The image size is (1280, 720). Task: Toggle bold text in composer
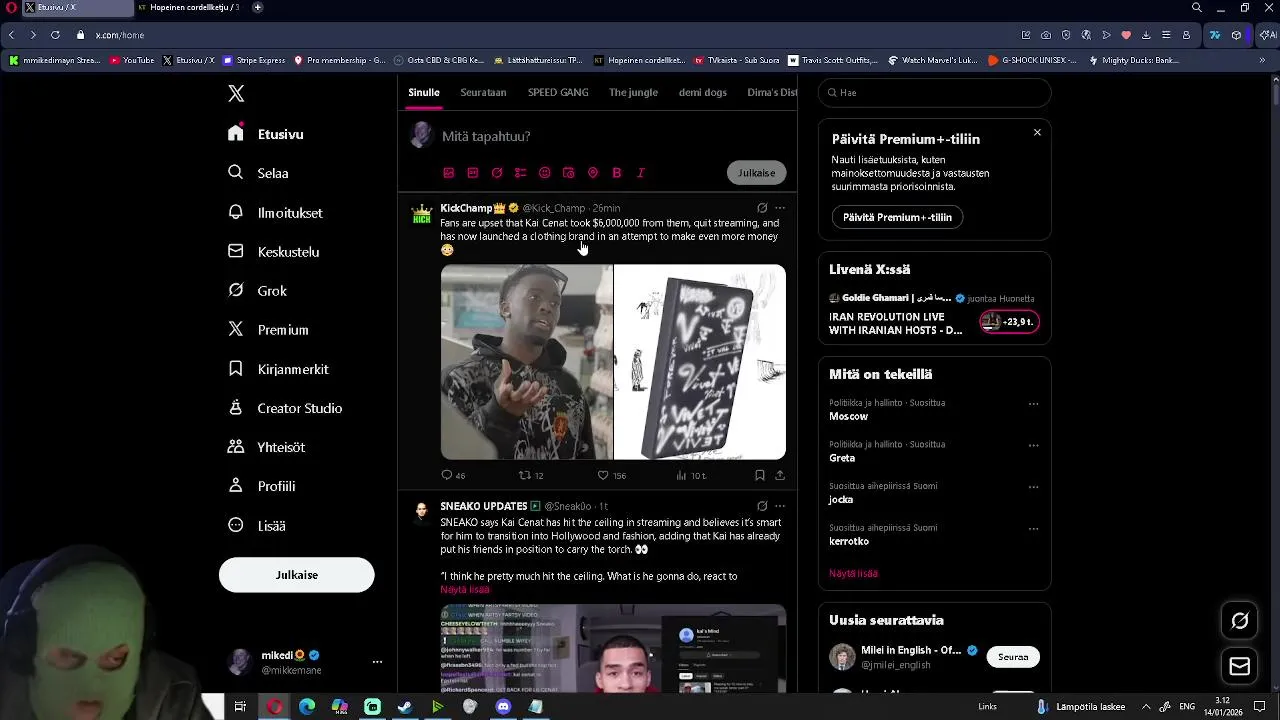tap(617, 173)
